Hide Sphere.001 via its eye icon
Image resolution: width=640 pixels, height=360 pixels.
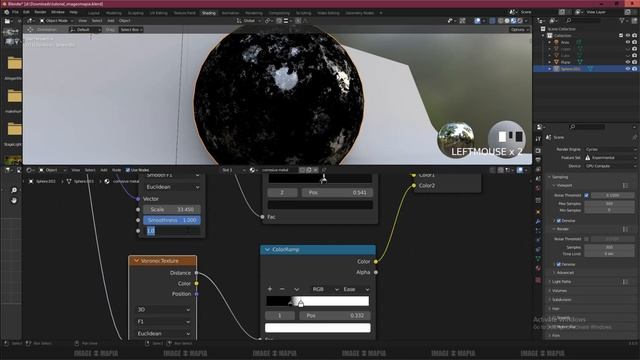point(628,69)
